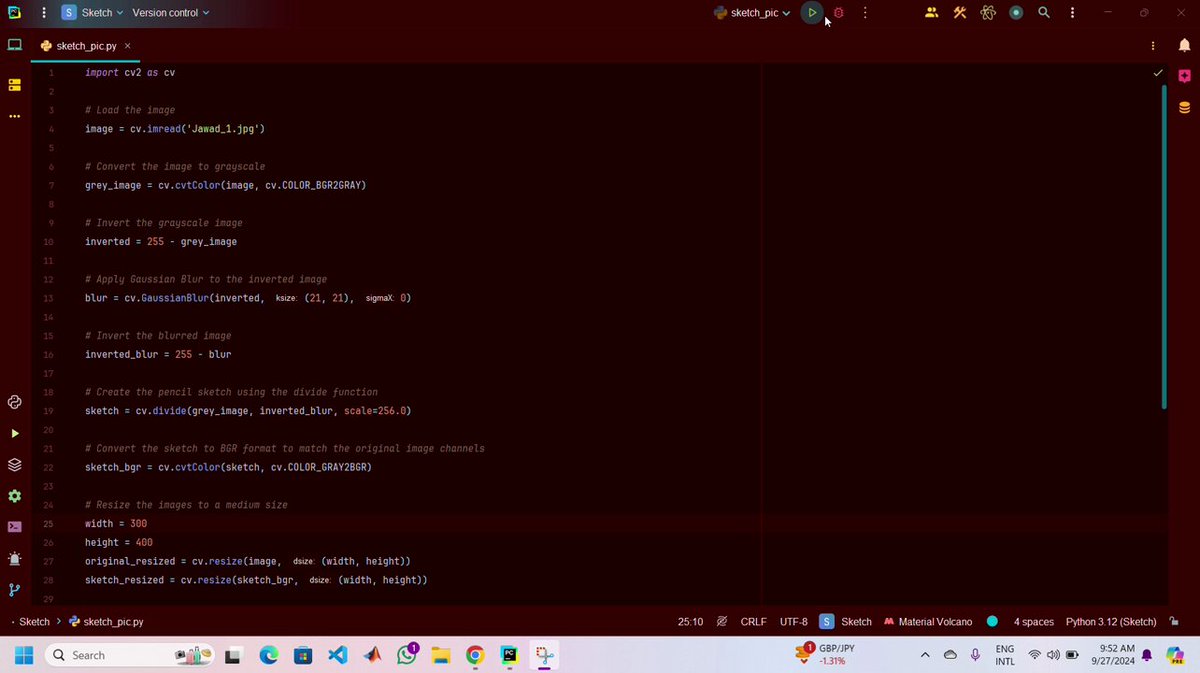Image resolution: width=1200 pixels, height=673 pixels.
Task: Open more run actions next to Debug
Action: [864, 13]
